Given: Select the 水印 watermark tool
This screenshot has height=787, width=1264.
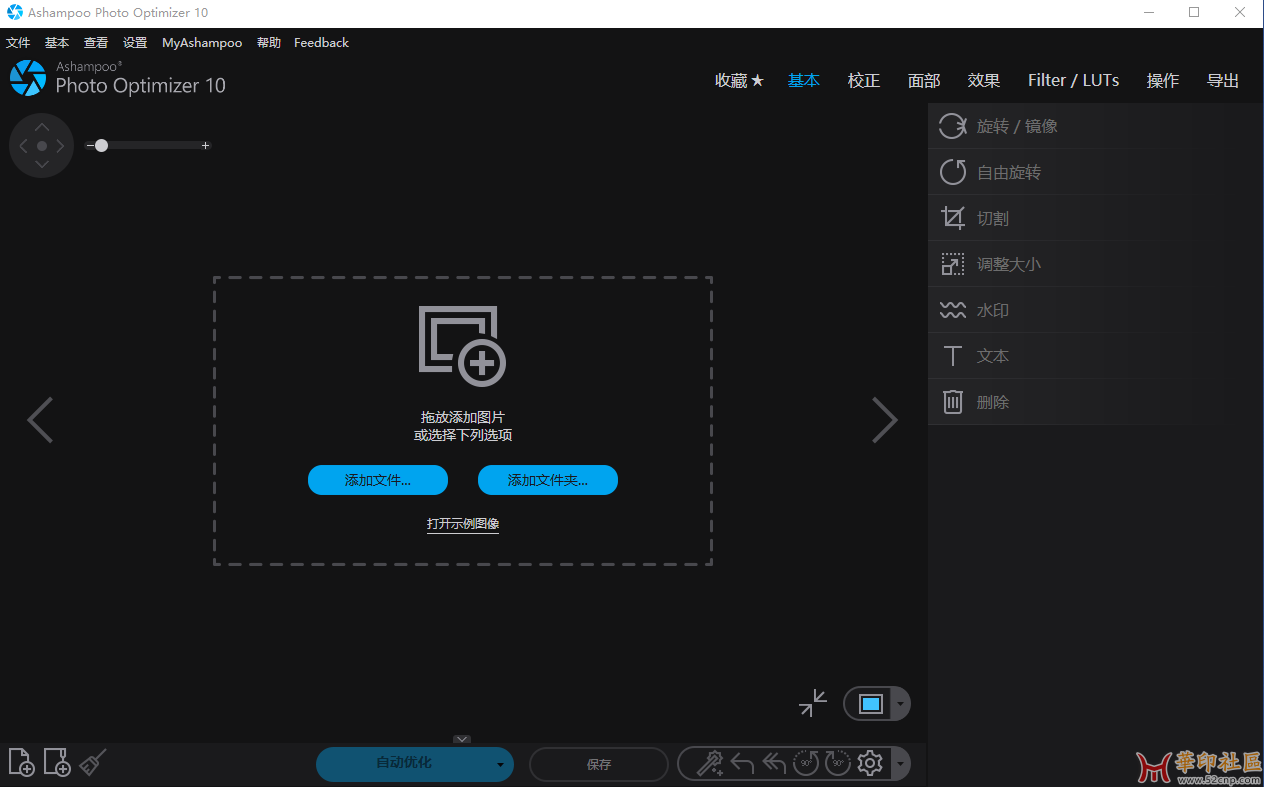Looking at the screenshot, I should coord(1096,310).
